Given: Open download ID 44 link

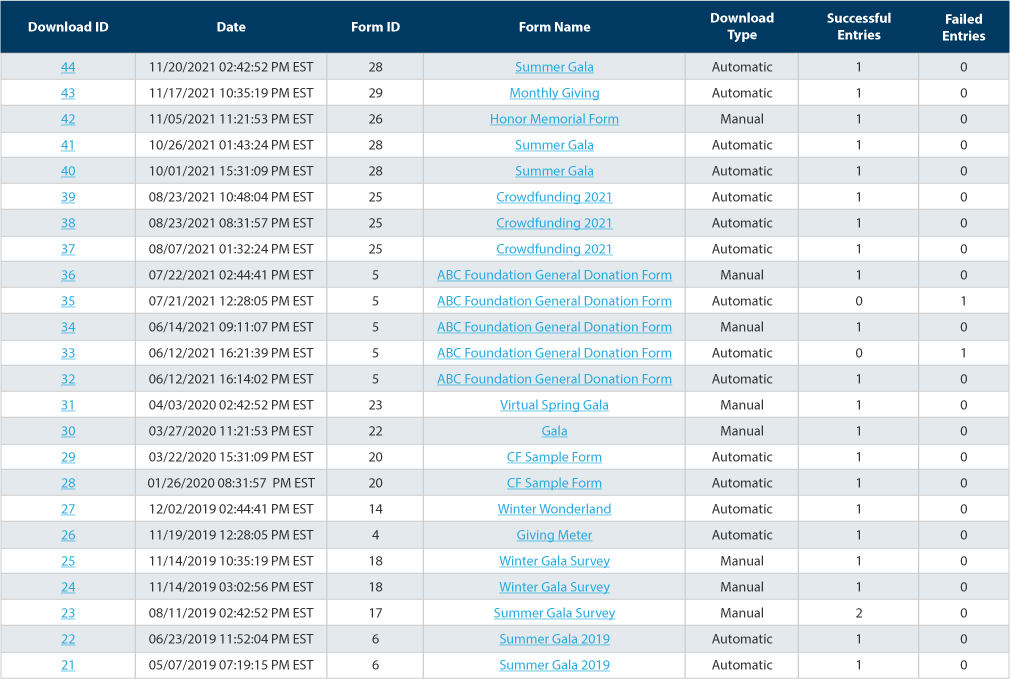Looking at the screenshot, I should pyautogui.click(x=68, y=67).
